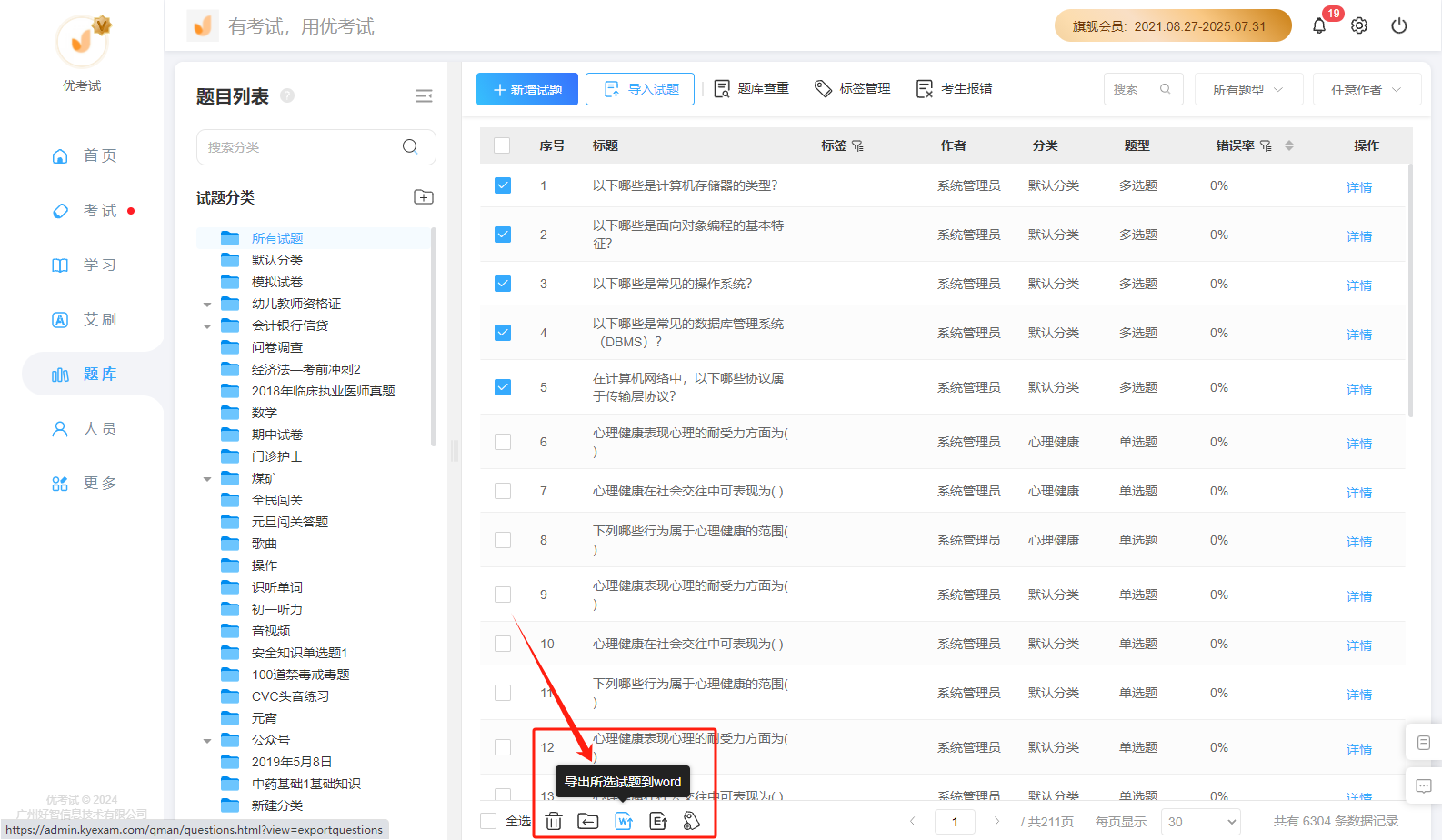Screen dimensions: 1442x840
Task: Open notifications bell with 19 badge
Action: pos(1319,25)
